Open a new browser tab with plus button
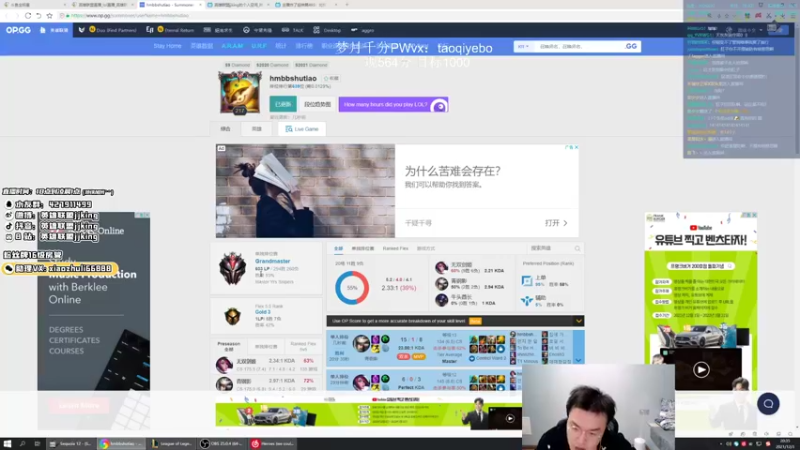The image size is (800, 450). coord(347,5)
